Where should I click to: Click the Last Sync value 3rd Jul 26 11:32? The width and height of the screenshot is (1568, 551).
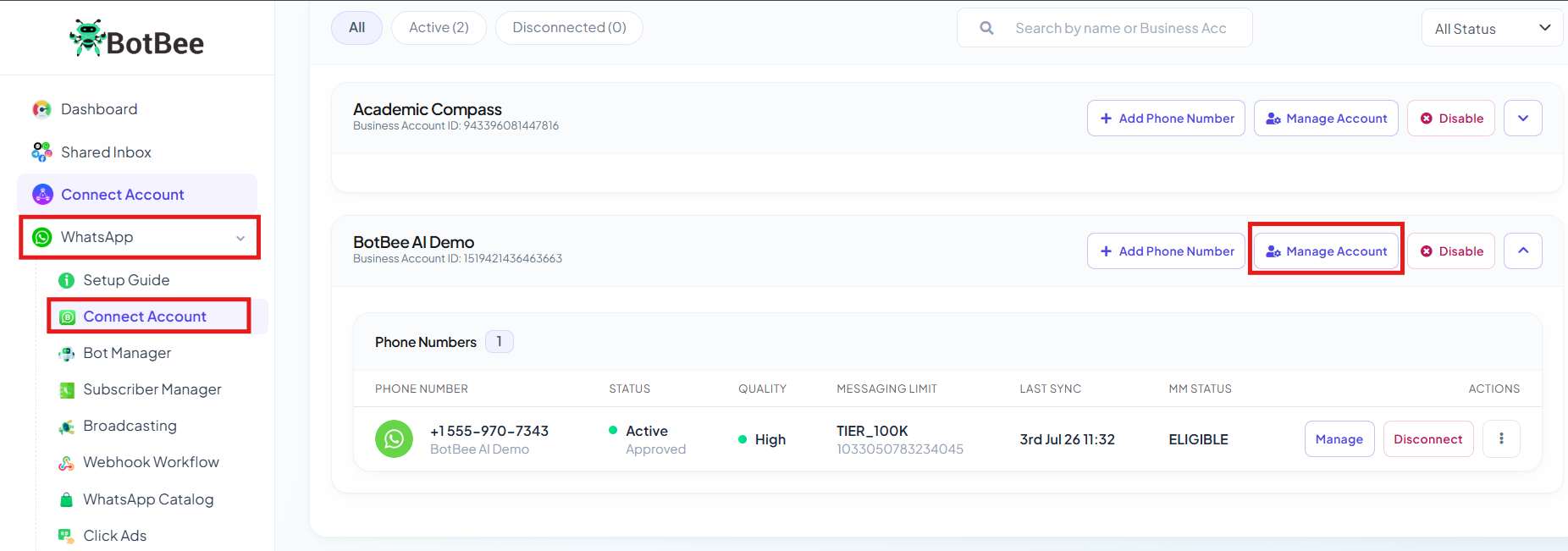[1067, 439]
